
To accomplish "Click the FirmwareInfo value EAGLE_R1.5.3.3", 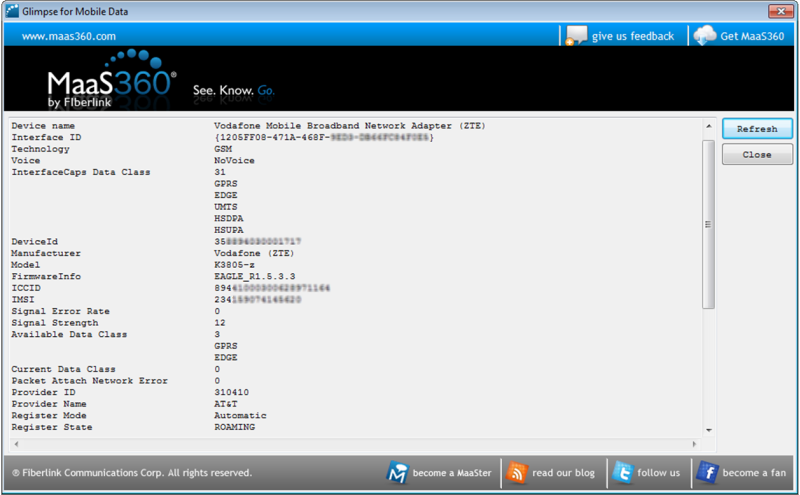I will tap(255, 277).
